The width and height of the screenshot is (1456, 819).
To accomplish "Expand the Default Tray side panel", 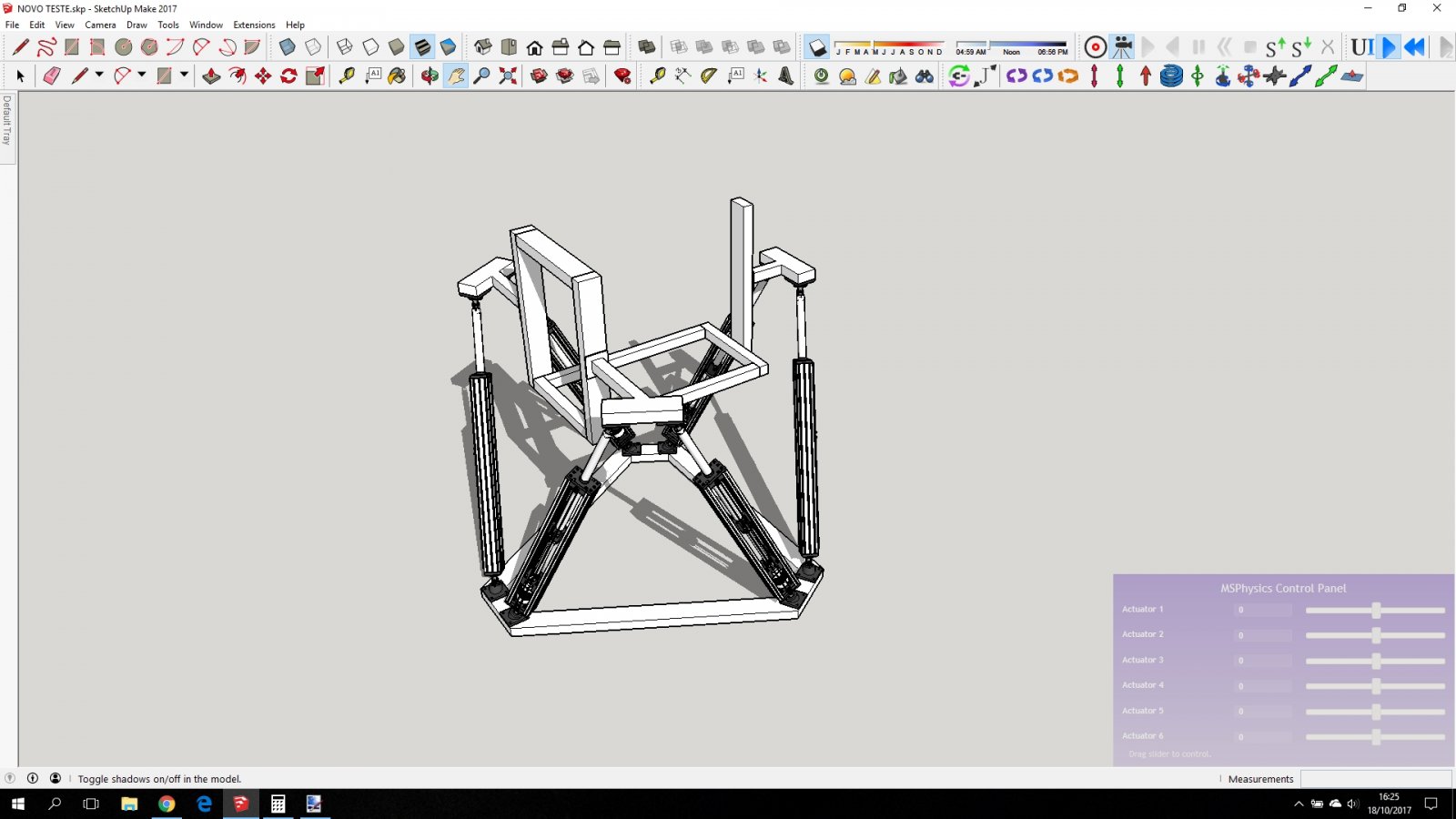I will click(x=7, y=121).
